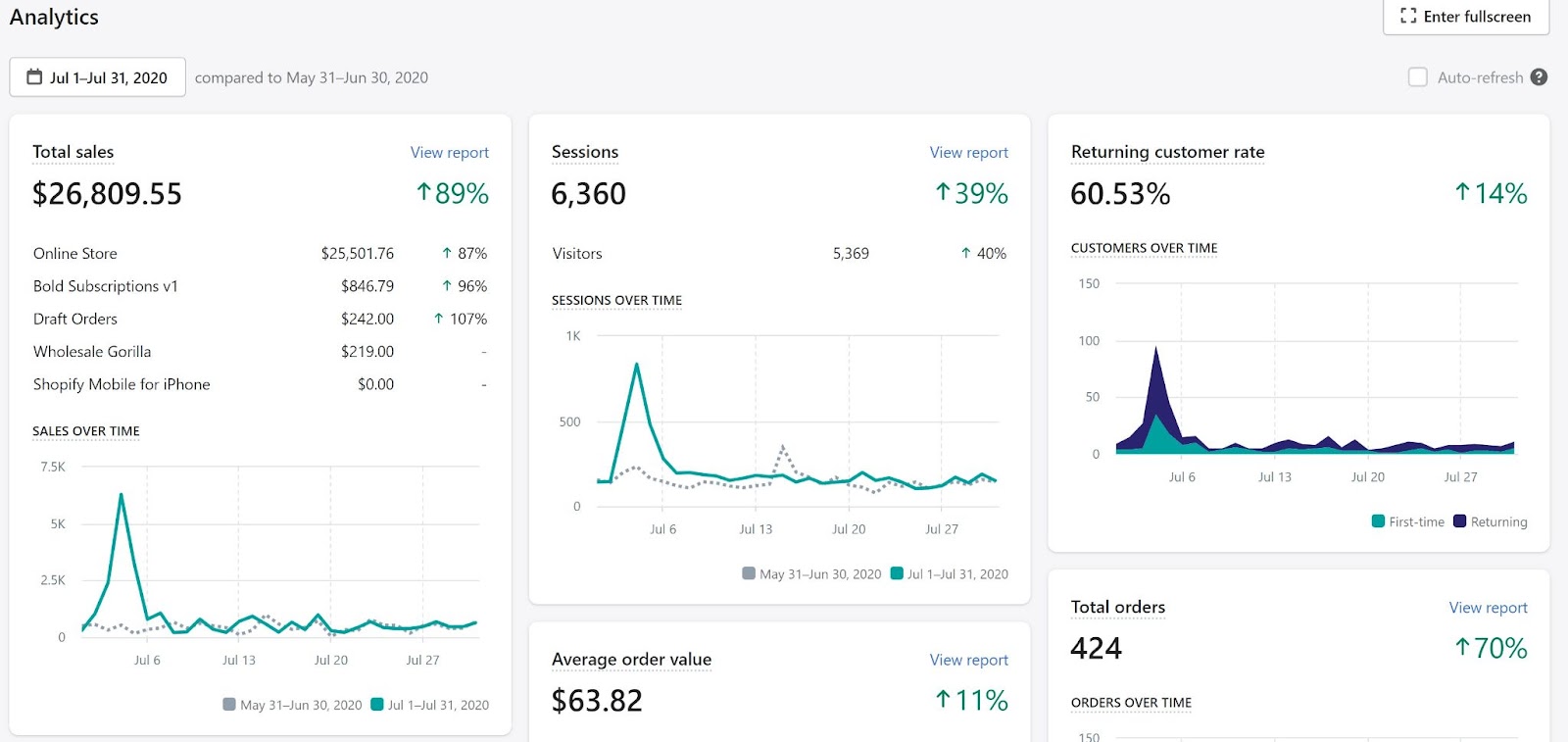Click the $26,809.55 total sales figure
Viewport: 1568px width, 742px height.
click(x=108, y=194)
